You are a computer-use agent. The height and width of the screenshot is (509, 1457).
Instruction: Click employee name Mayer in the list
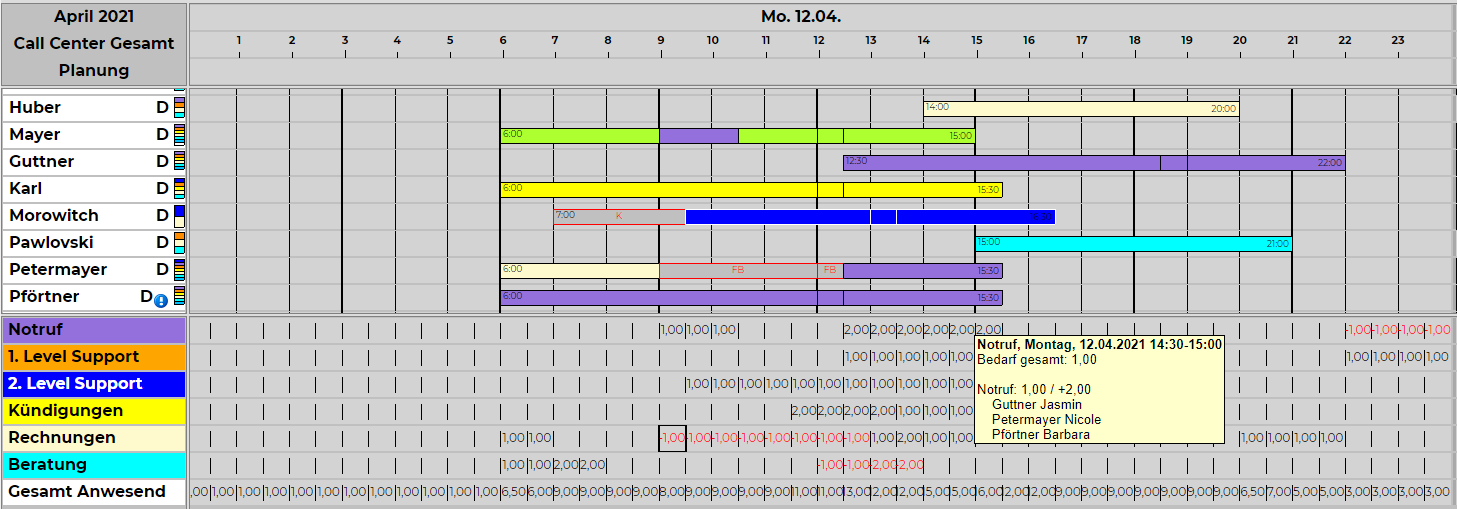tap(35, 135)
